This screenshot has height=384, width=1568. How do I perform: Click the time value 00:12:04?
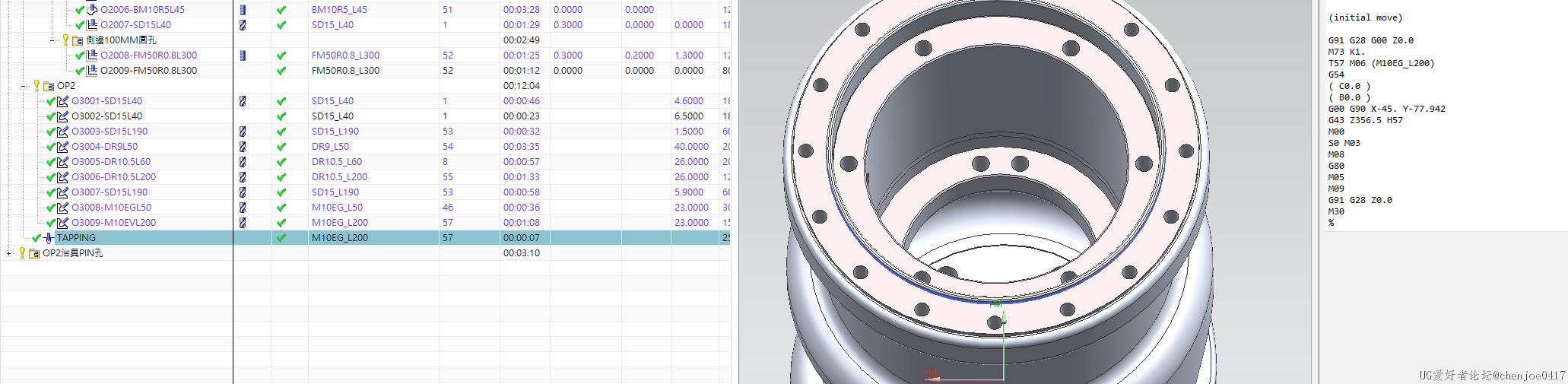522,86
